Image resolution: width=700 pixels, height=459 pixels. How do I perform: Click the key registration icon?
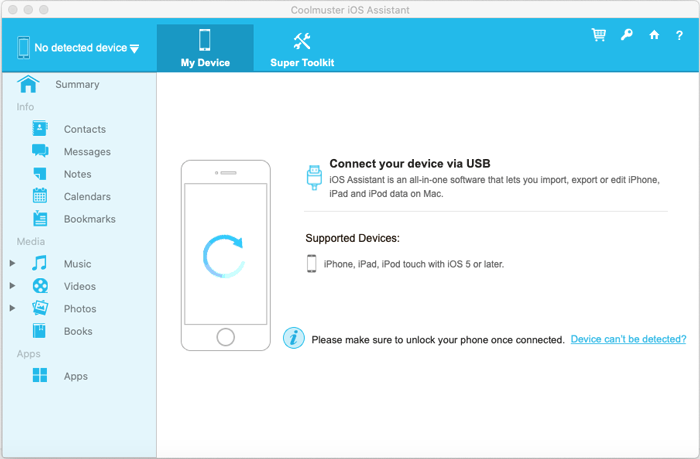(626, 35)
